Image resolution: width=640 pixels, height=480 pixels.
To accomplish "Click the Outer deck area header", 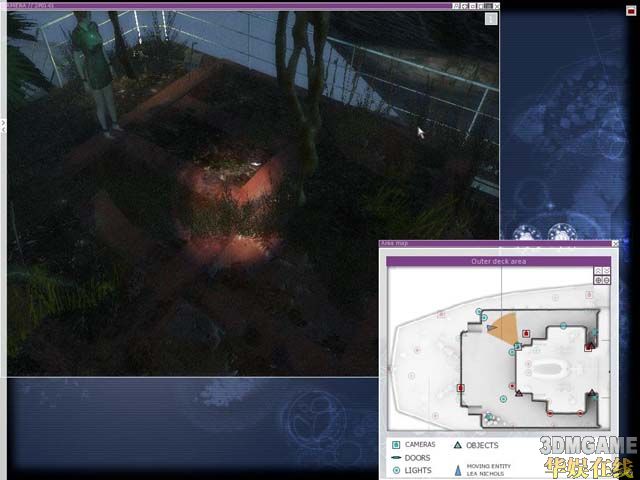I will [498, 261].
